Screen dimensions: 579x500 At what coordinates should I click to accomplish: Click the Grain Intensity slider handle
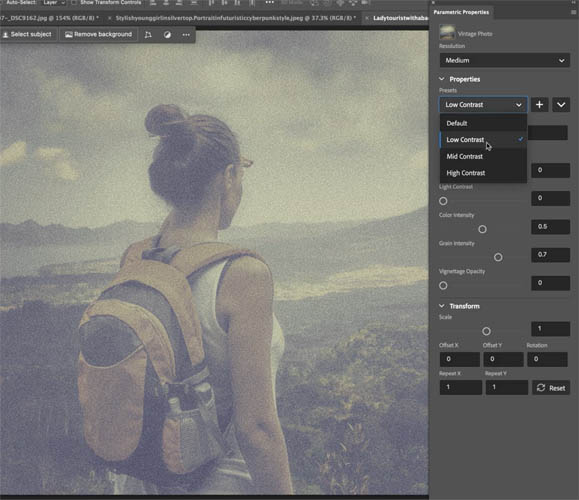pyautogui.click(x=498, y=257)
